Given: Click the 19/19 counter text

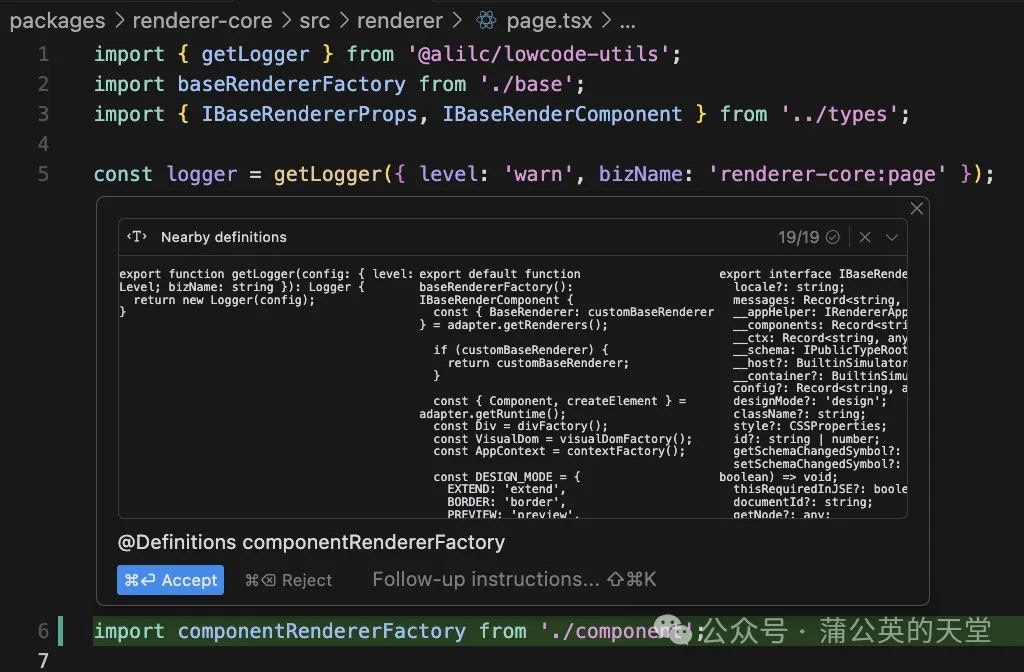Looking at the screenshot, I should 798,237.
